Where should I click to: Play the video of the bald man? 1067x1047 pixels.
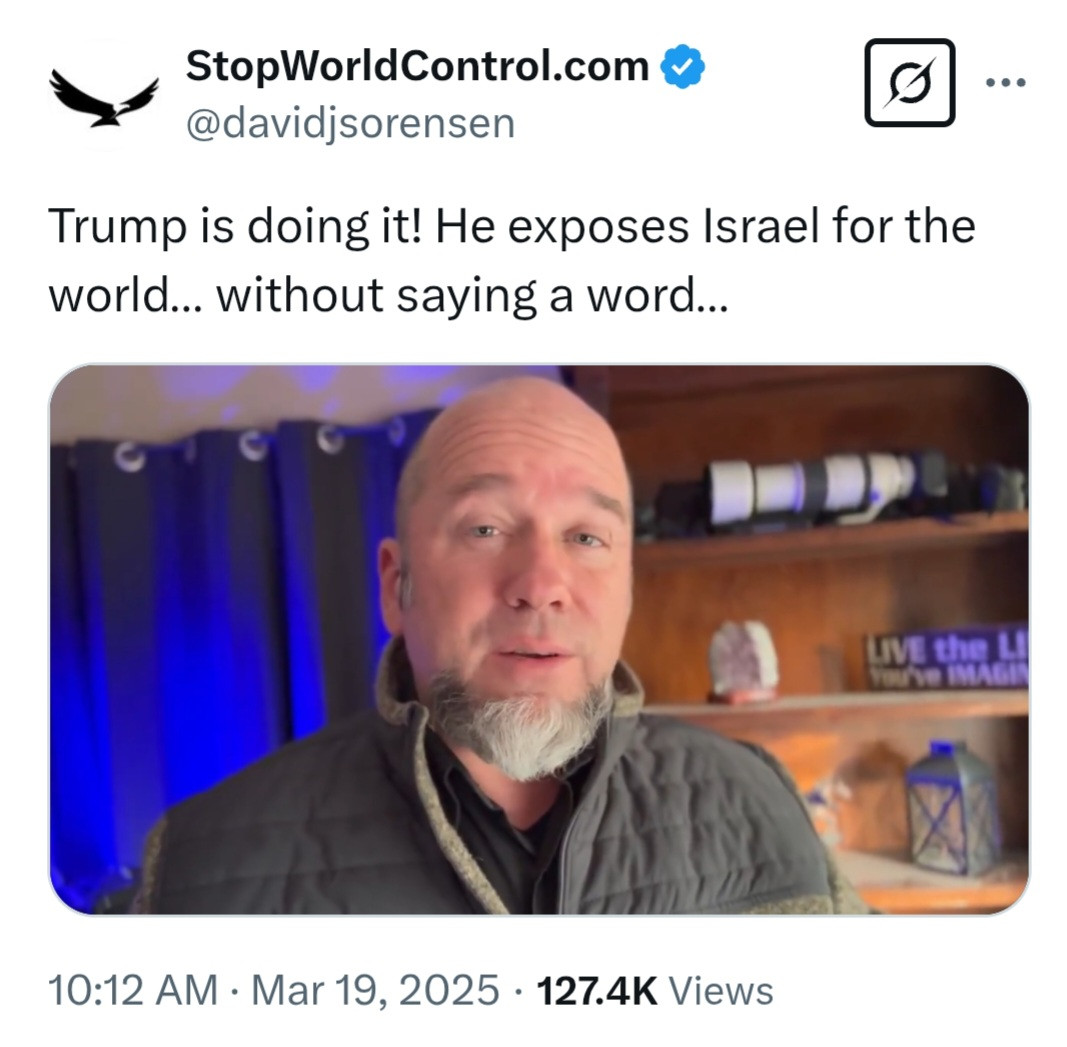(539, 639)
